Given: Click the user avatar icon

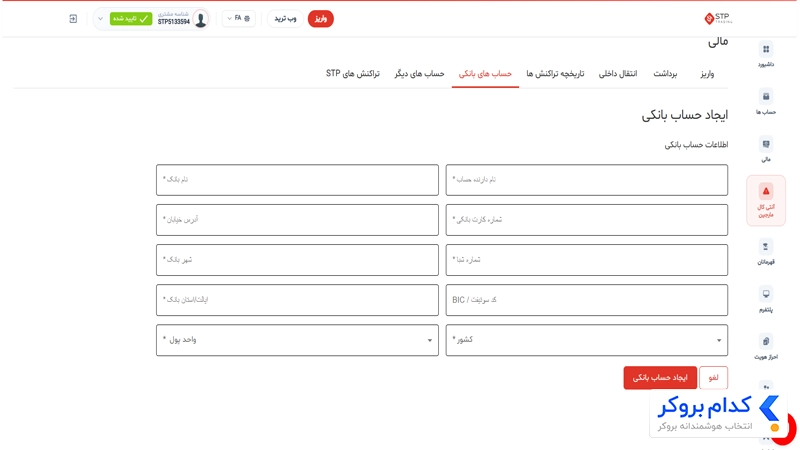Looking at the screenshot, I should (x=201, y=19).
